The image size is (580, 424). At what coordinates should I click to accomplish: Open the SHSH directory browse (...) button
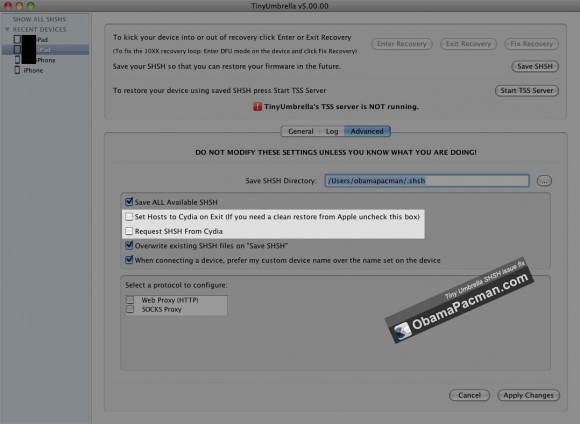coord(544,181)
